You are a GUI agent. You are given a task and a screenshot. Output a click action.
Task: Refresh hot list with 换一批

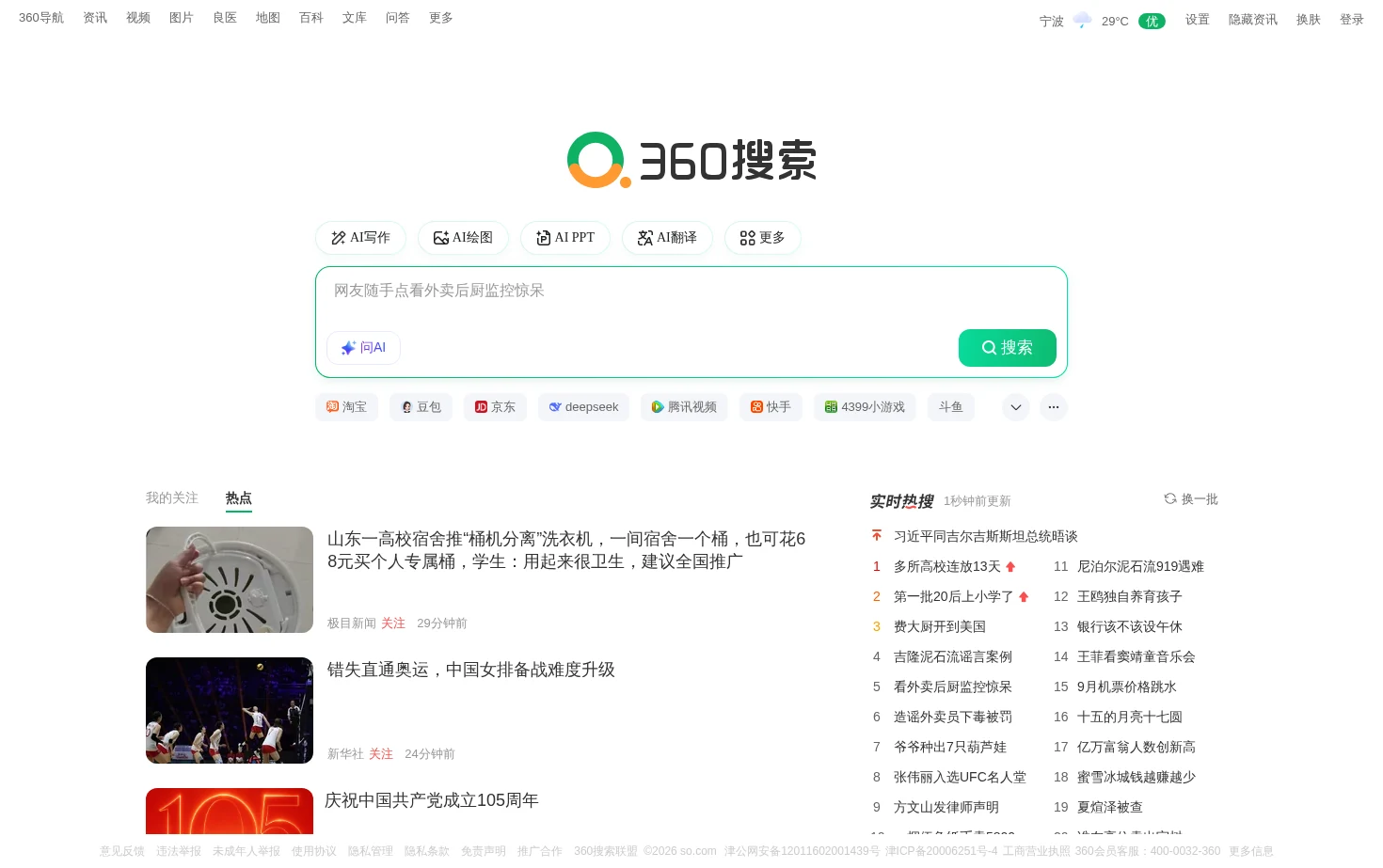click(x=1191, y=499)
